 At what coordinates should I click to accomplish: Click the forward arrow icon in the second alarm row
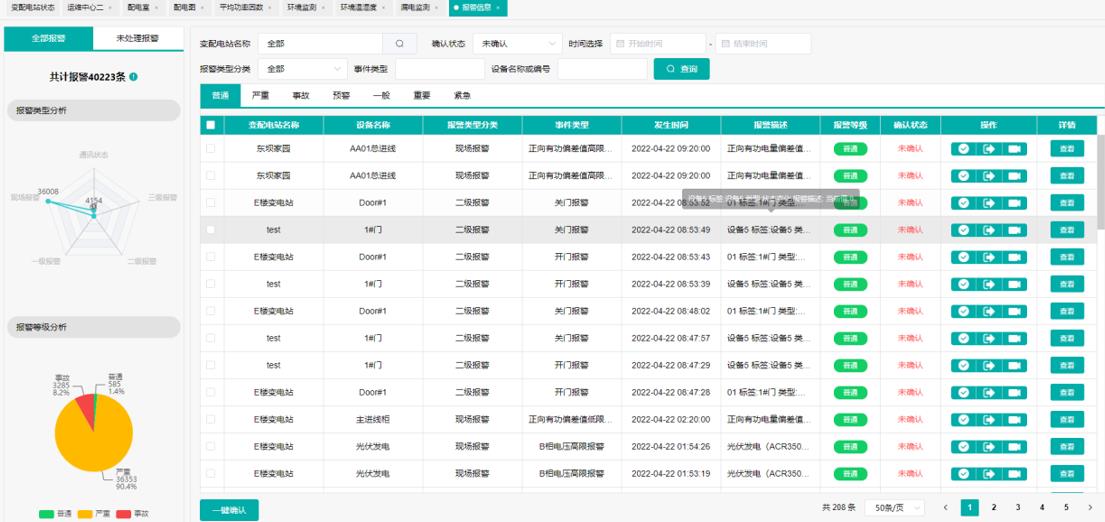pos(989,175)
